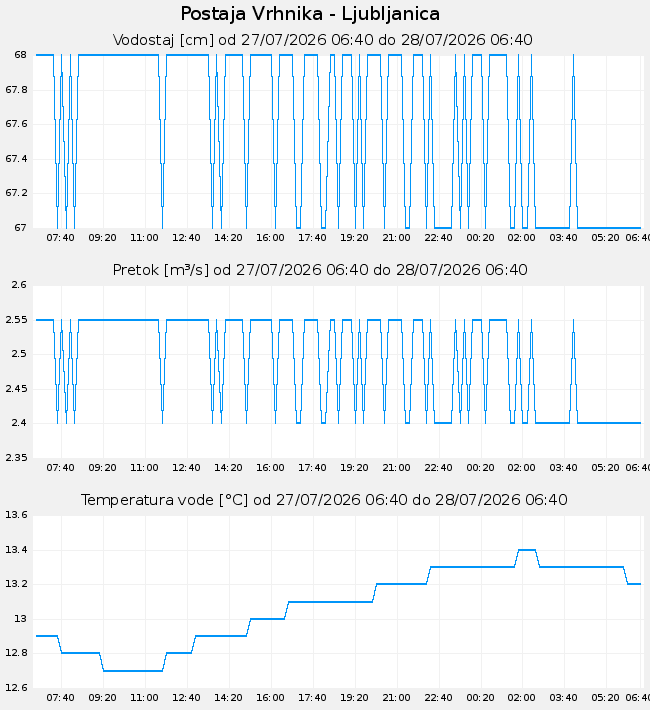This screenshot has width=650, height=710.
Task: Click the 2.55 y-axis label in Pretok chart
Action: 16,320
